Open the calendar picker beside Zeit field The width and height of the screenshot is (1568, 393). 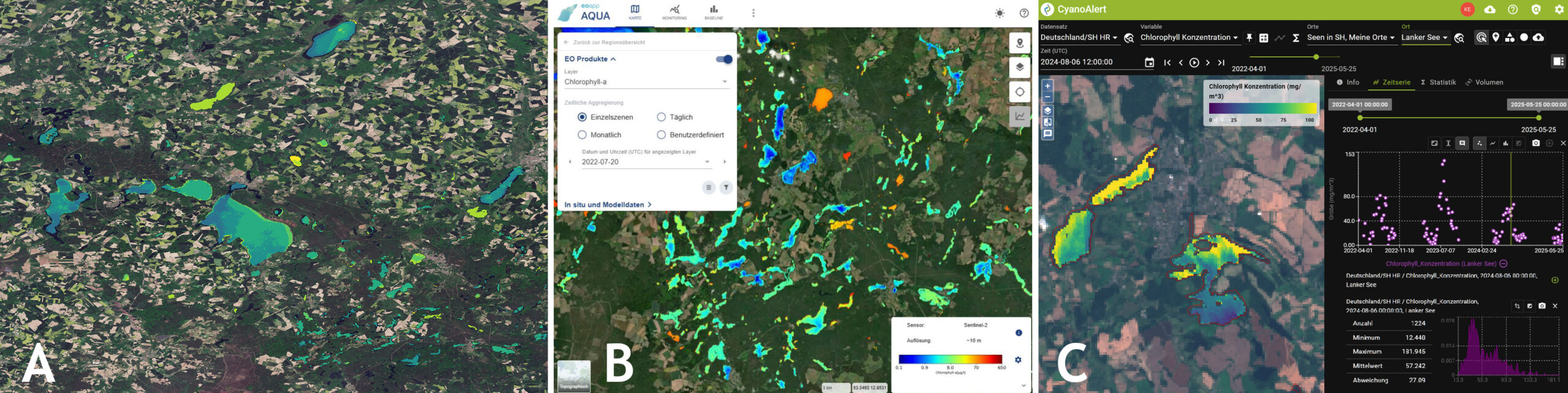pos(1149,62)
